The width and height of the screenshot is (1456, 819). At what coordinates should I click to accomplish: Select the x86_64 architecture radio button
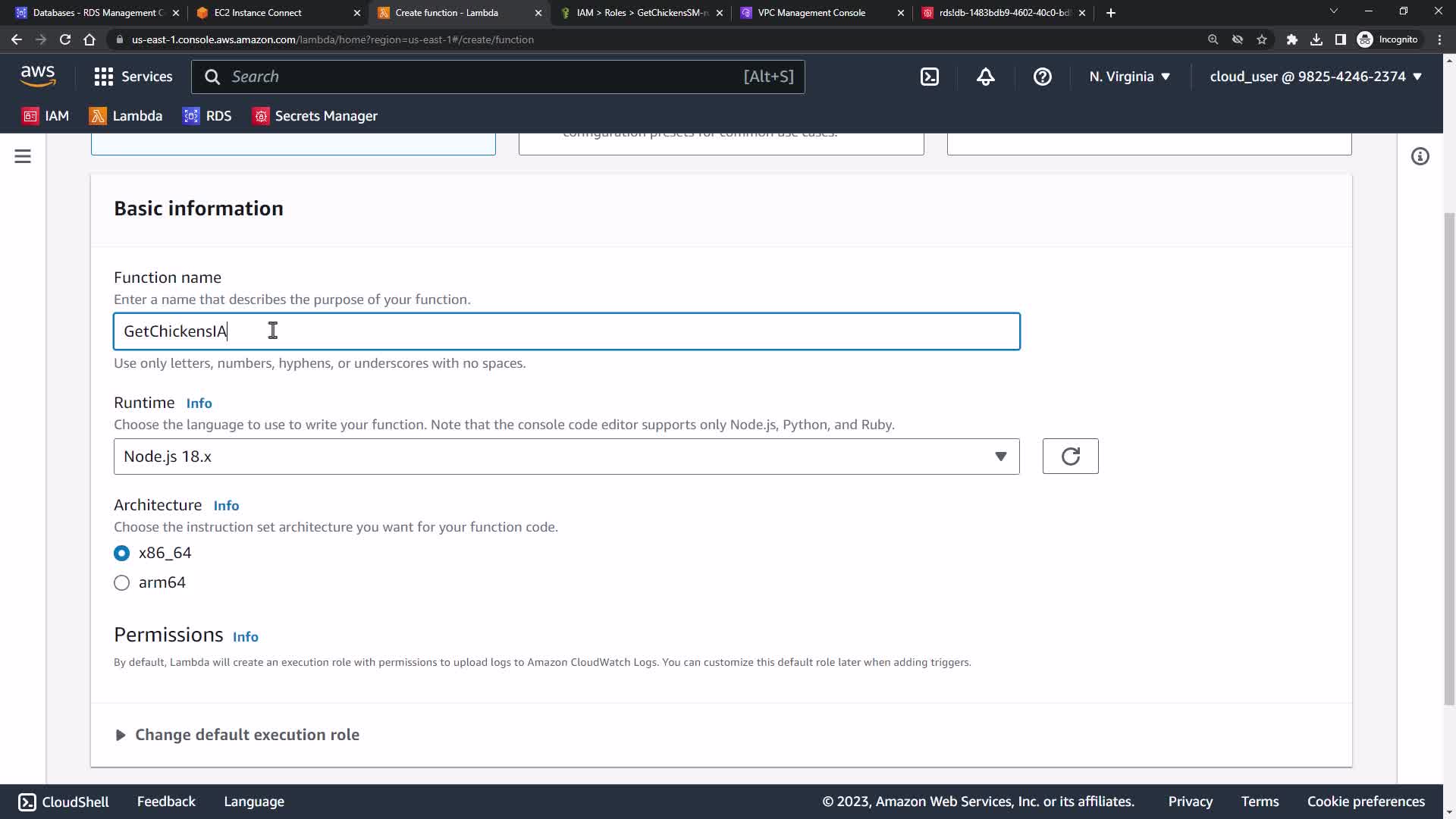click(121, 553)
